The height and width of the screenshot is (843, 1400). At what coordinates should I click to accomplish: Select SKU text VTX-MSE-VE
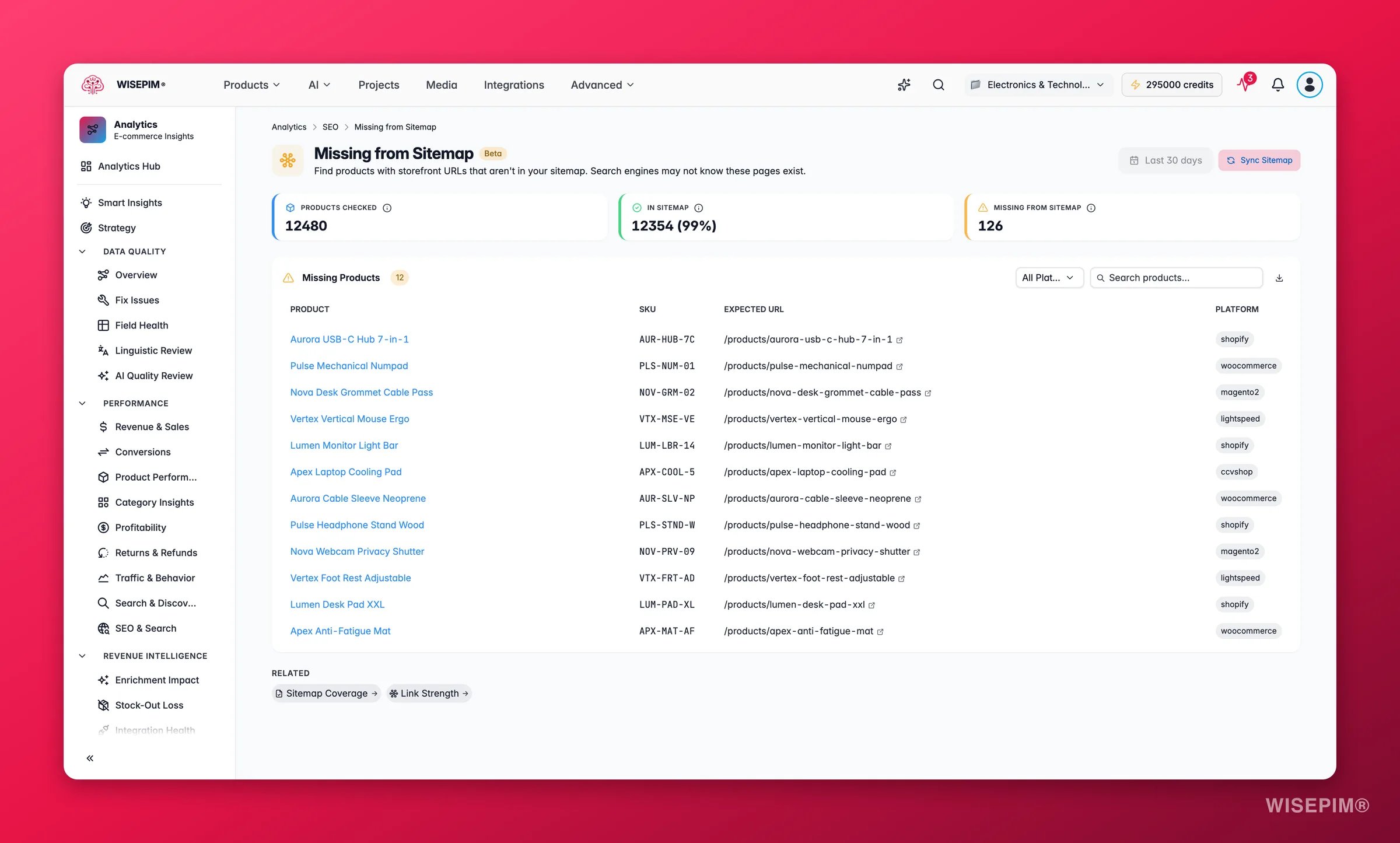pyautogui.click(x=667, y=419)
